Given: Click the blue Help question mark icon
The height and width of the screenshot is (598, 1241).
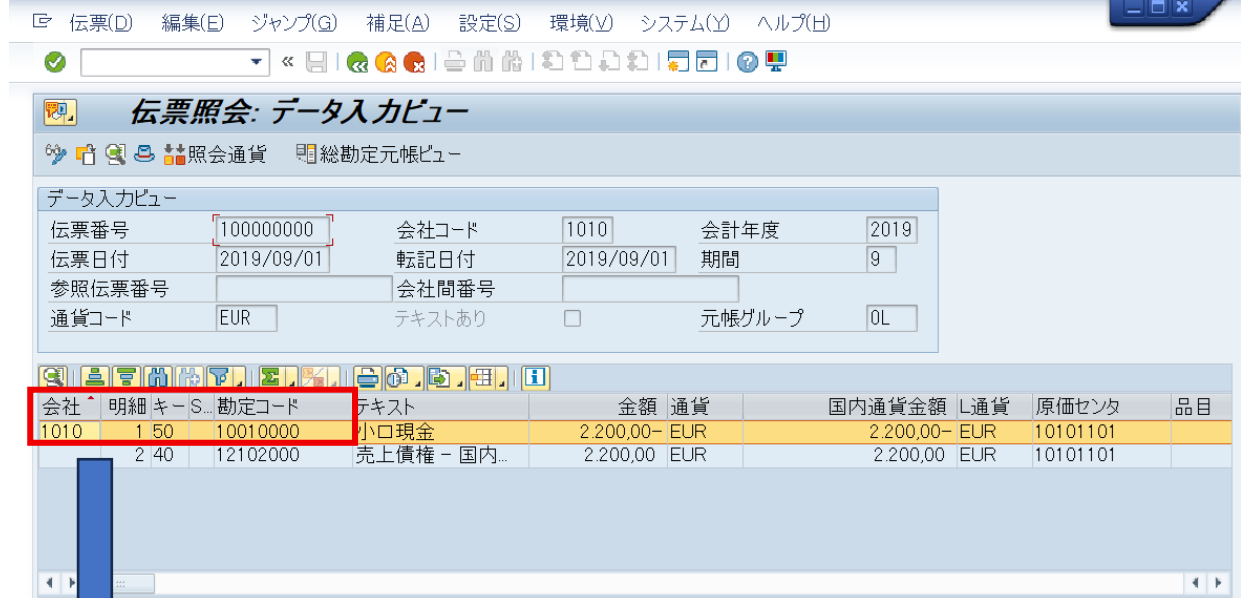Looking at the screenshot, I should pyautogui.click(x=746, y=62).
